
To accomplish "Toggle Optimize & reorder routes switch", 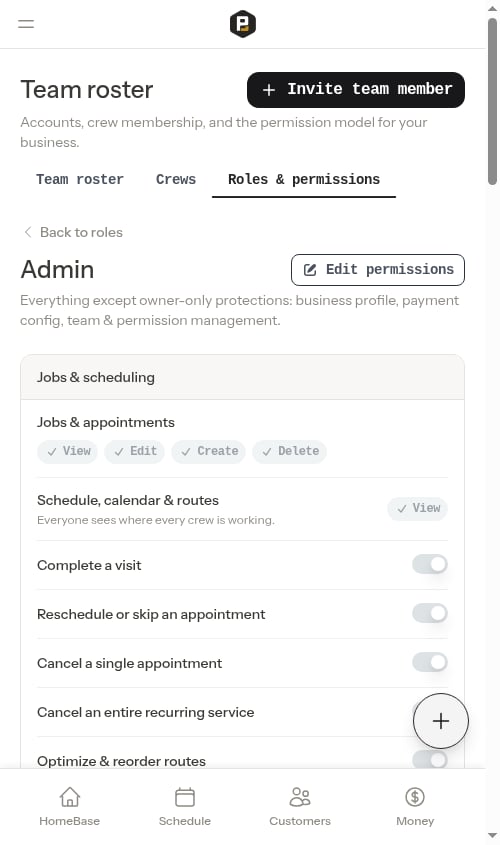I will pyautogui.click(x=429, y=760).
